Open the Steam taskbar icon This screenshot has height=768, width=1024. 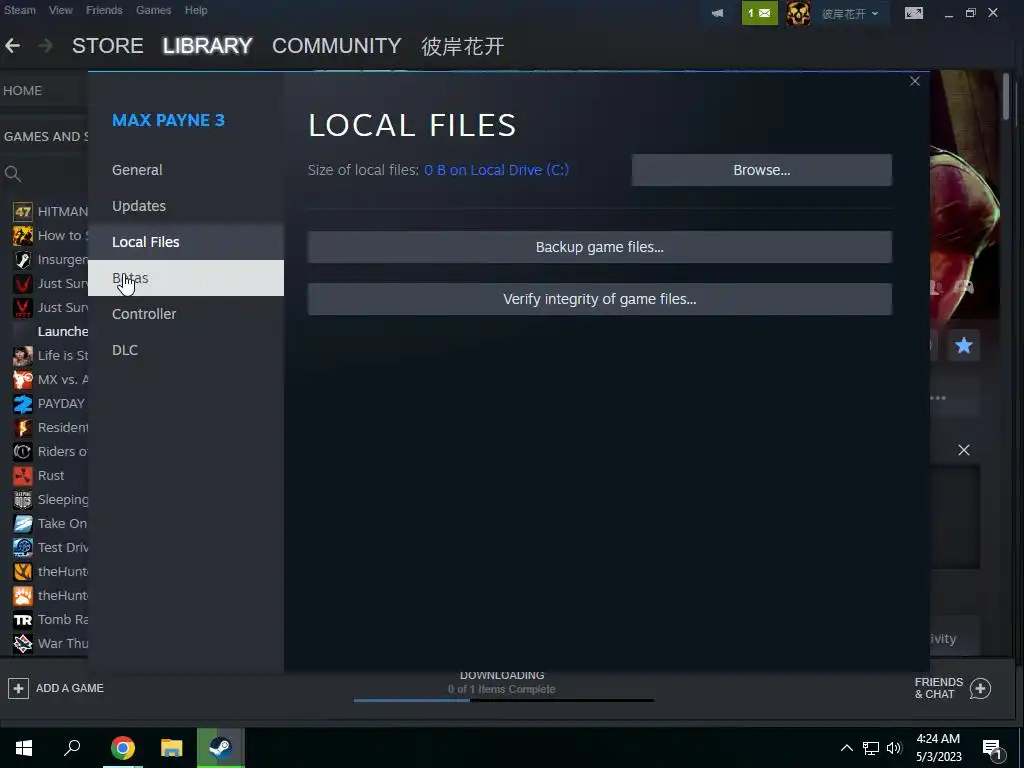tap(221, 748)
